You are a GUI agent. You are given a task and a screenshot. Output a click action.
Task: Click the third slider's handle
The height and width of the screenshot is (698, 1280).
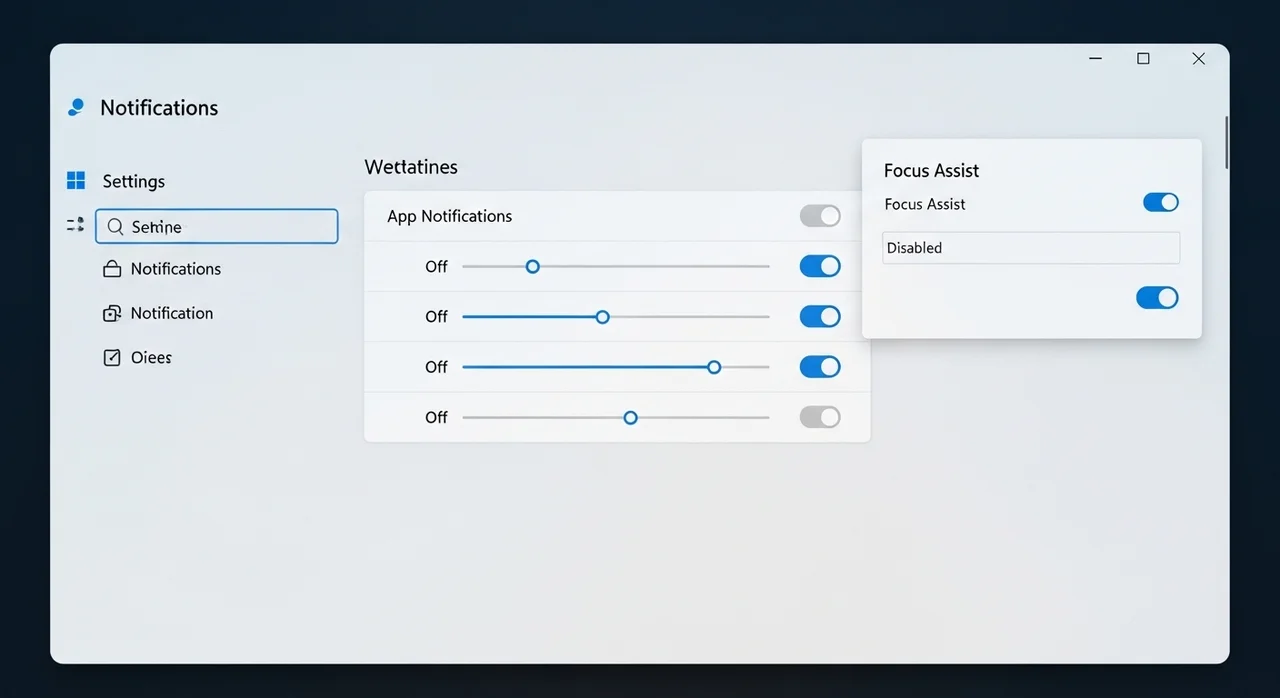[714, 367]
